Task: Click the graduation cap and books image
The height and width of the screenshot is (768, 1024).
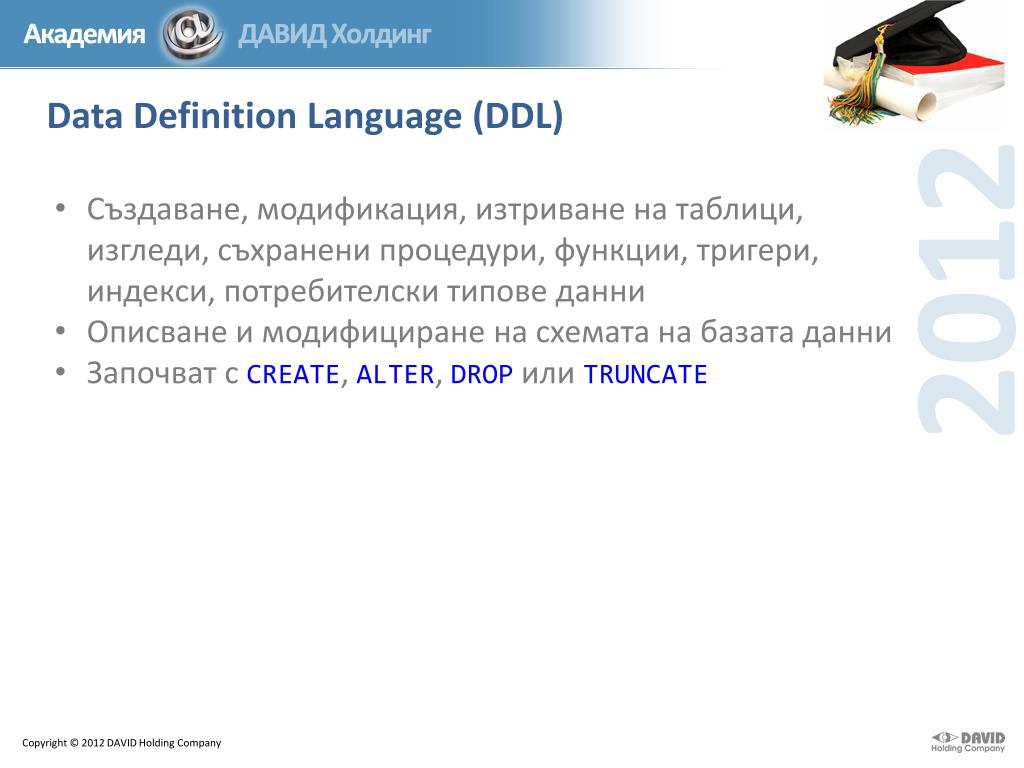Action: [x=916, y=63]
